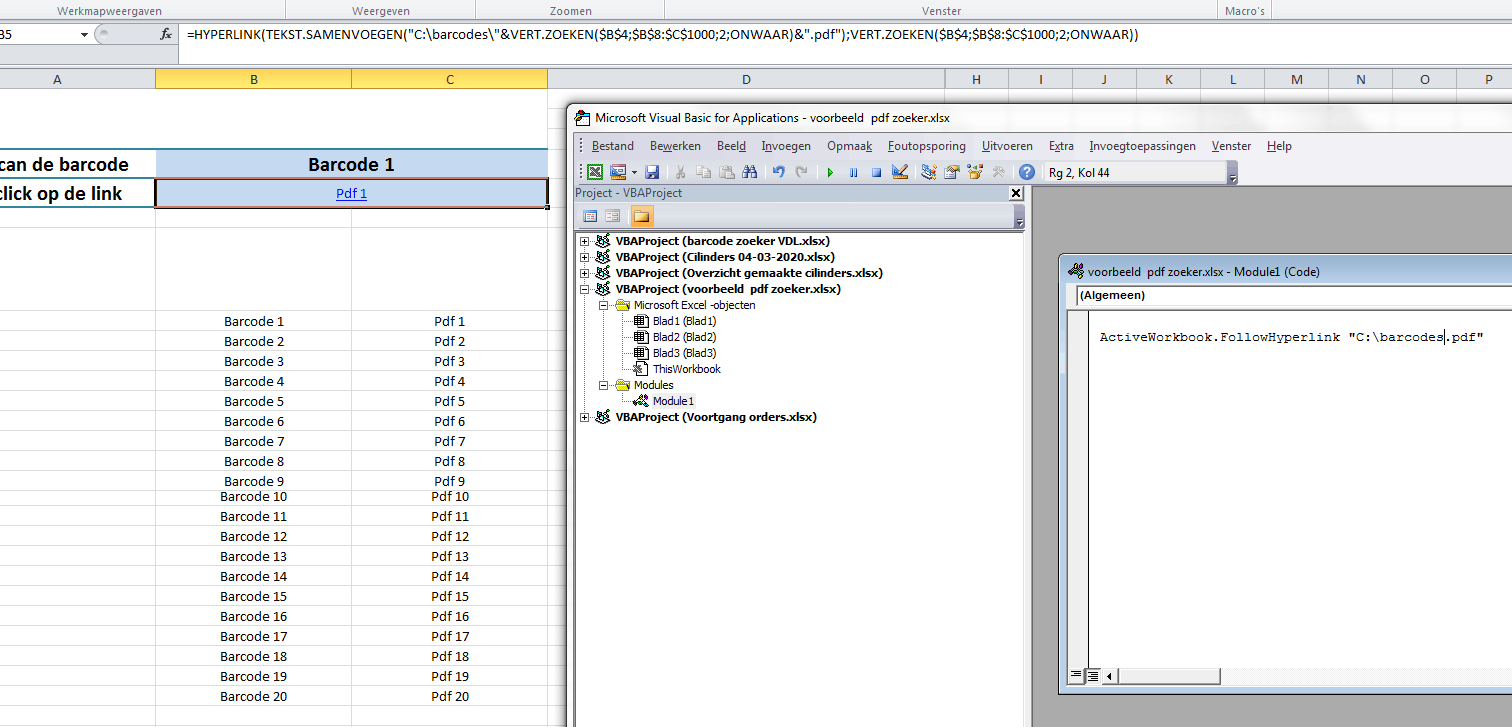This screenshot has height=727, width=1512.
Task: Open the Invoegen menu
Action: 786,146
